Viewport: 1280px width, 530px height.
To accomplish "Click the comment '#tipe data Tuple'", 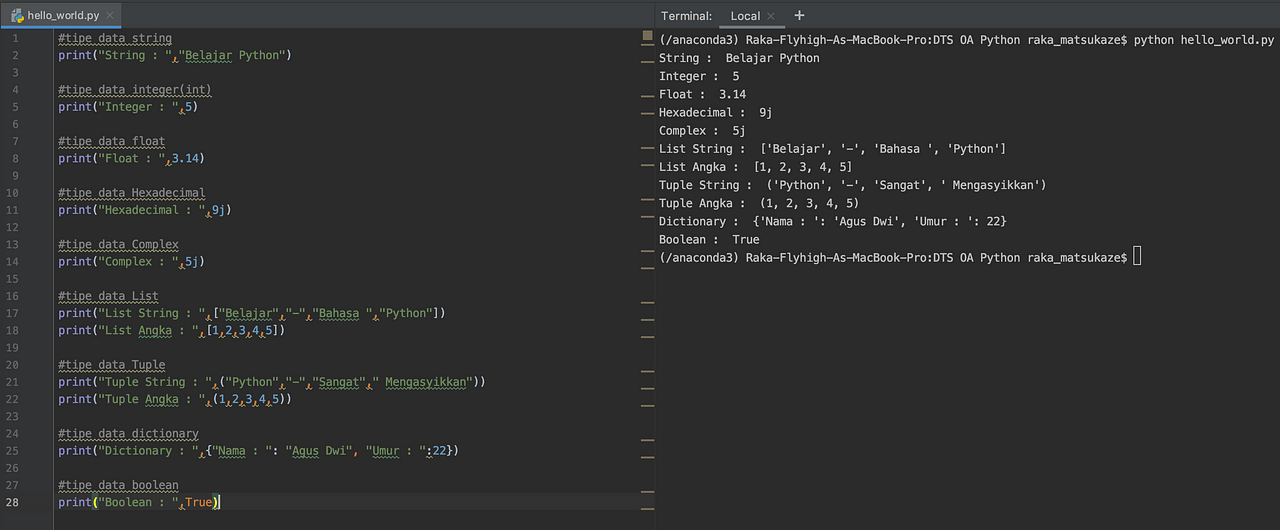I will click(x=112, y=365).
